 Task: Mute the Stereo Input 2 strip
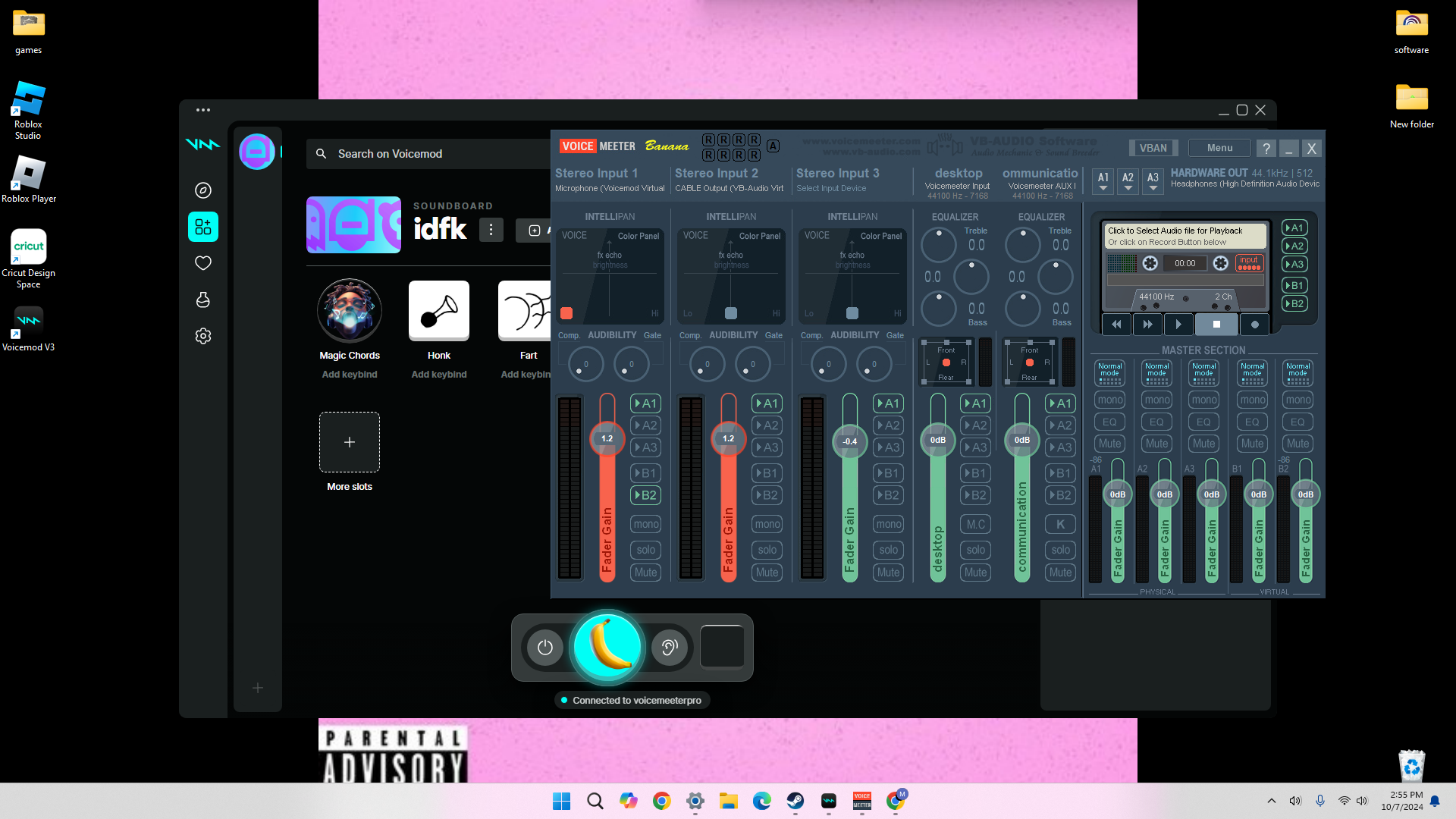point(767,573)
